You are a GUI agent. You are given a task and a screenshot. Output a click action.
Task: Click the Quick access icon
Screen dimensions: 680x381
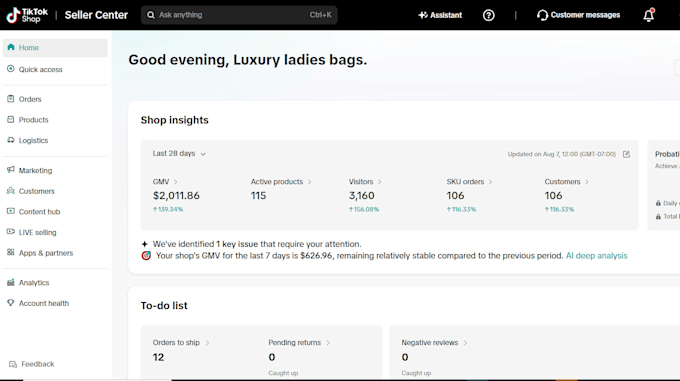(x=11, y=69)
